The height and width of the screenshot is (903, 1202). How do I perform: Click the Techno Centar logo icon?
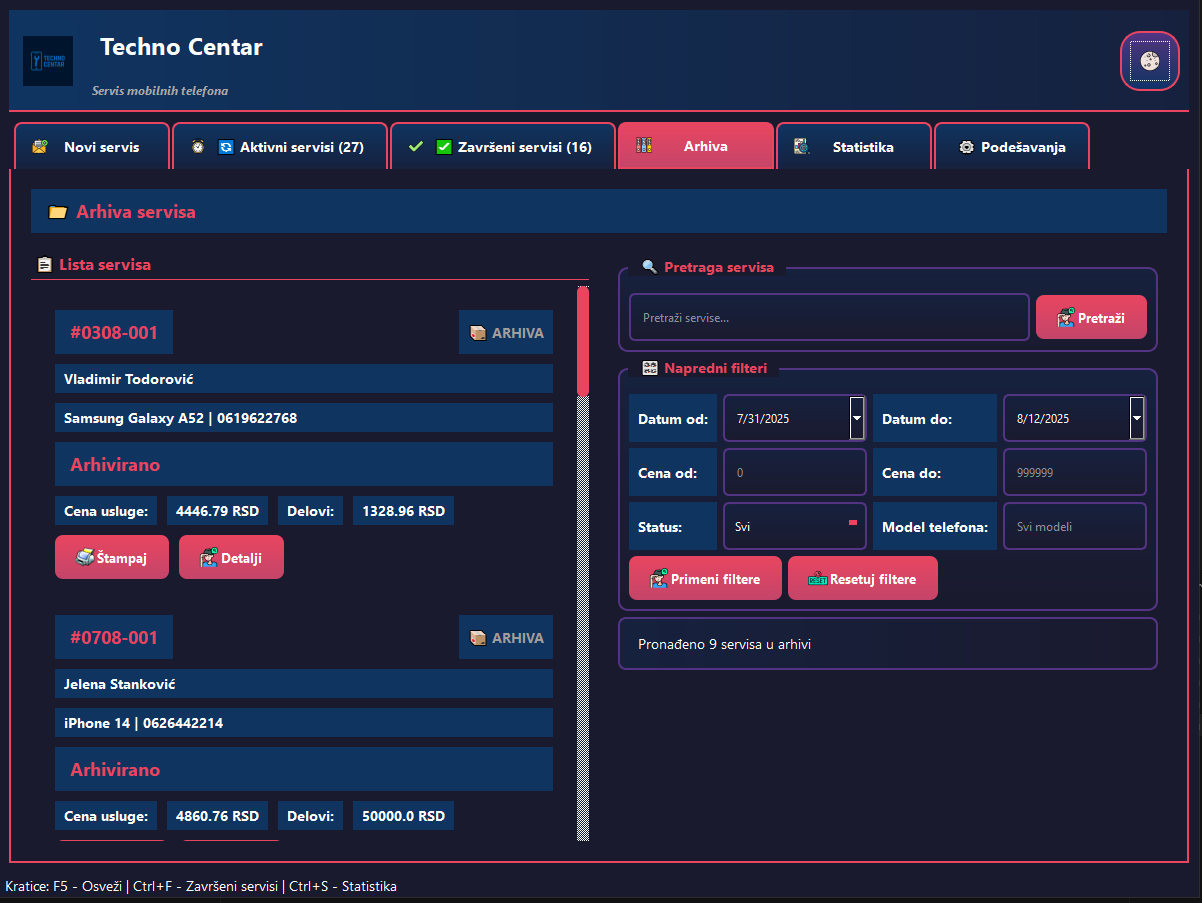[x=48, y=61]
